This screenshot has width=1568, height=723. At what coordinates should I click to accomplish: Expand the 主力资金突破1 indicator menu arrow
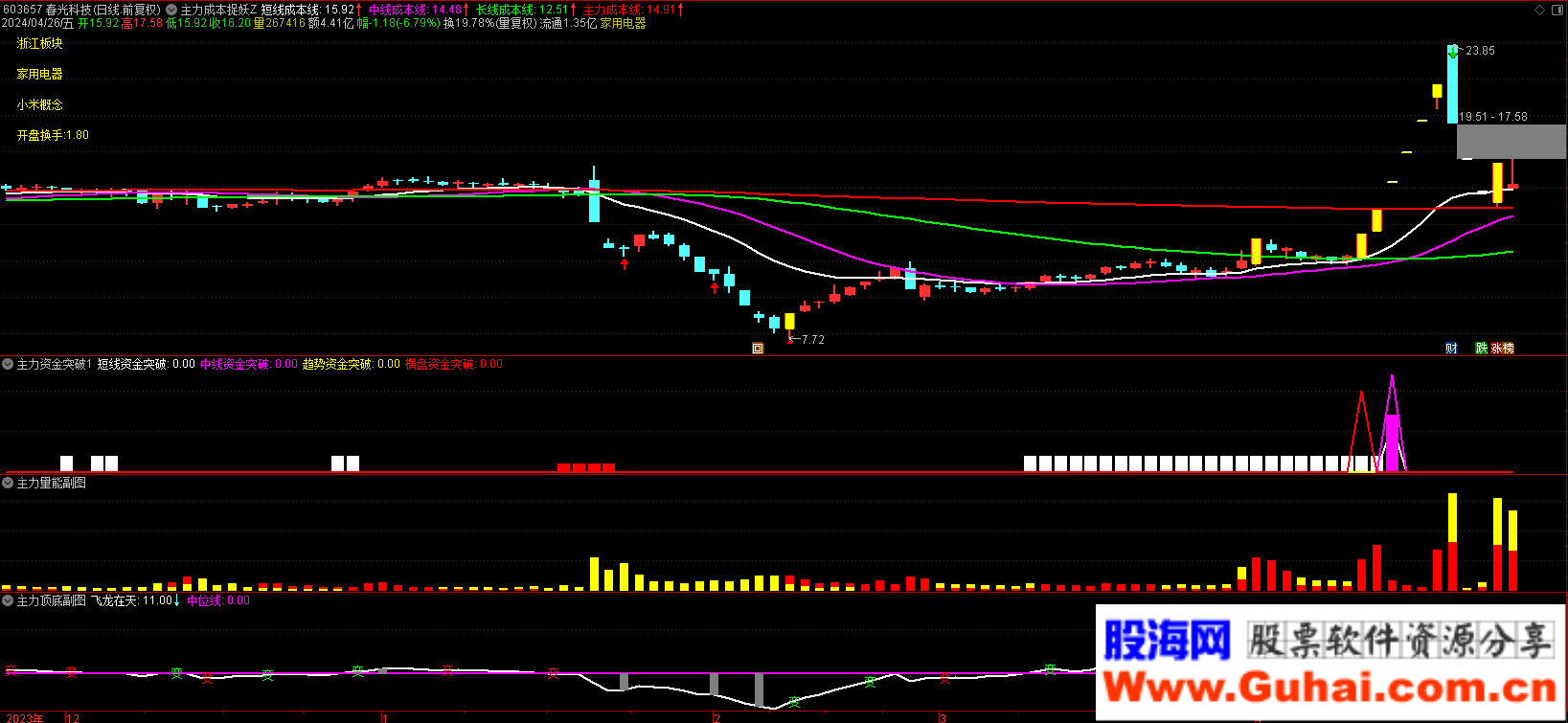pos(8,364)
